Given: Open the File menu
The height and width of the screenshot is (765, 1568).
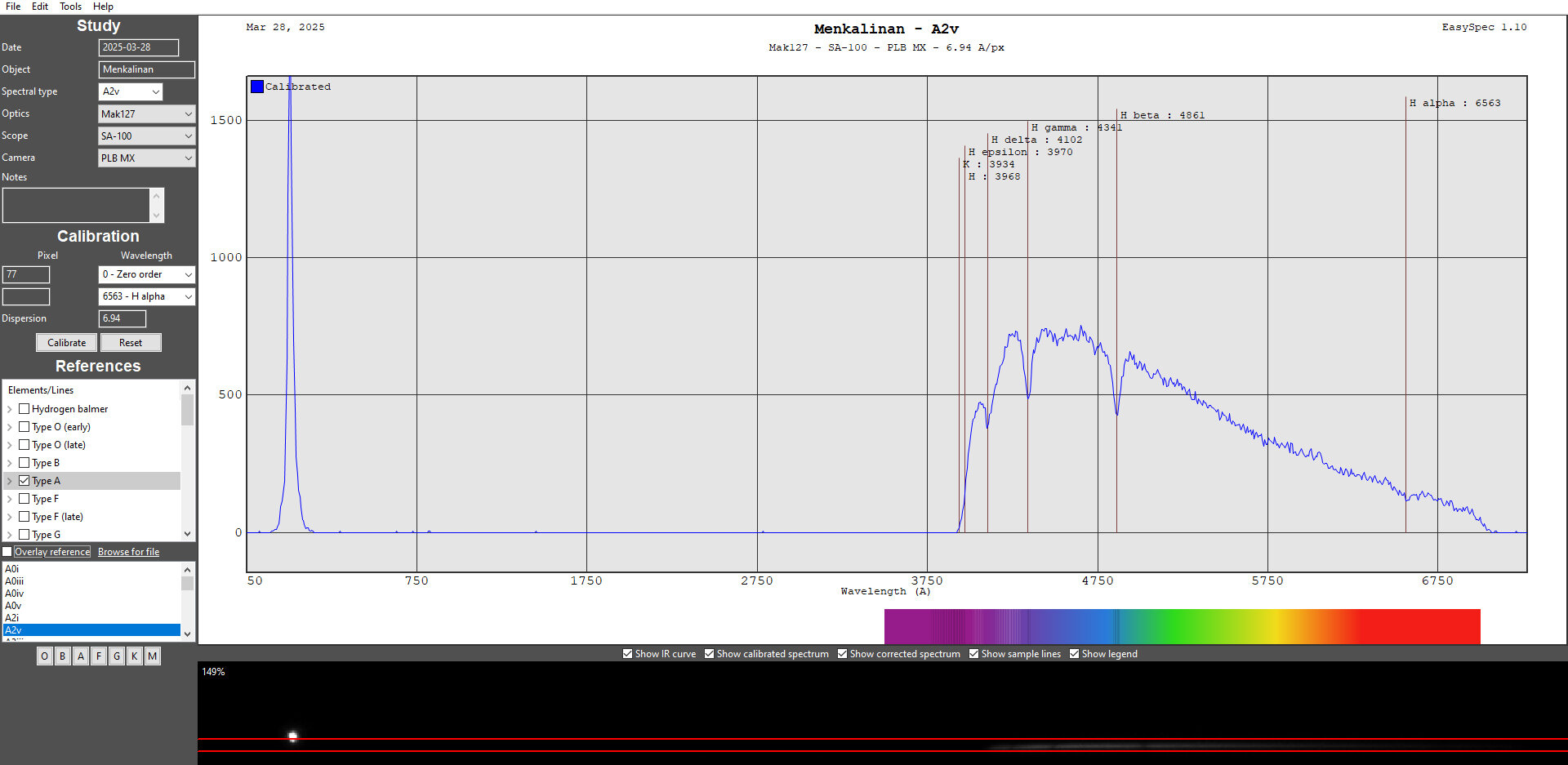Looking at the screenshot, I should coord(13,7).
